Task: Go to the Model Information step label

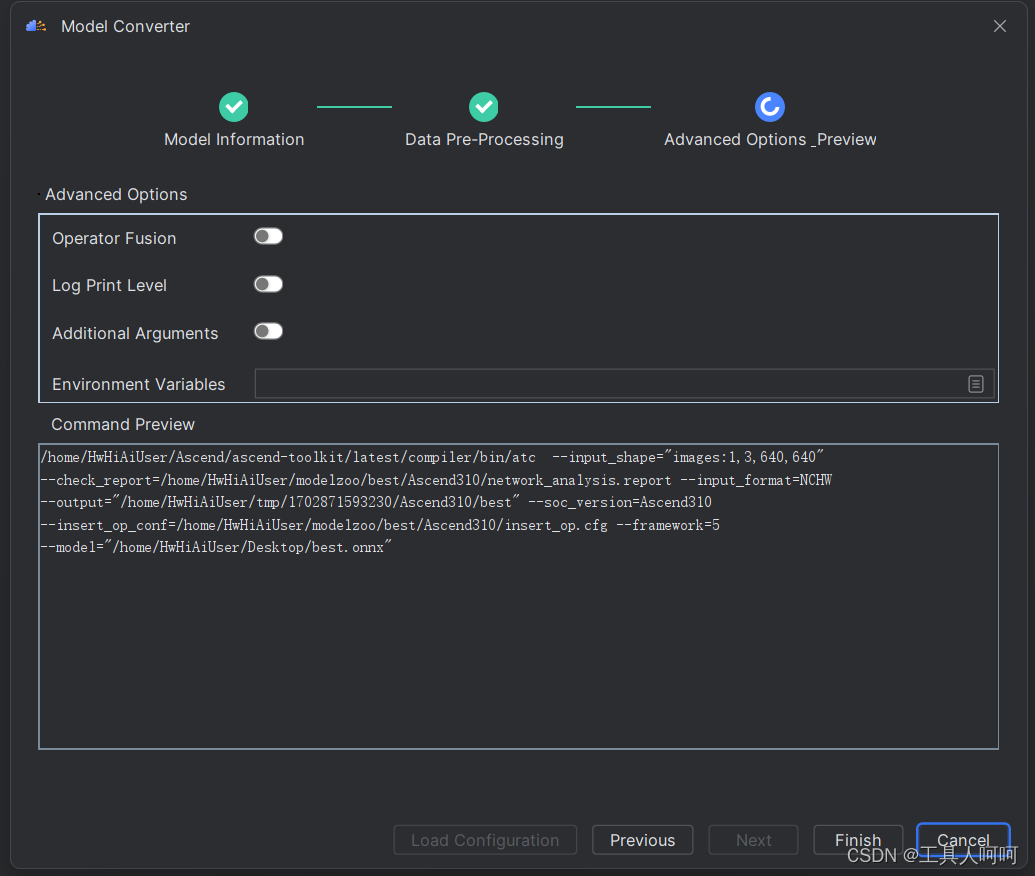Action: [x=234, y=139]
